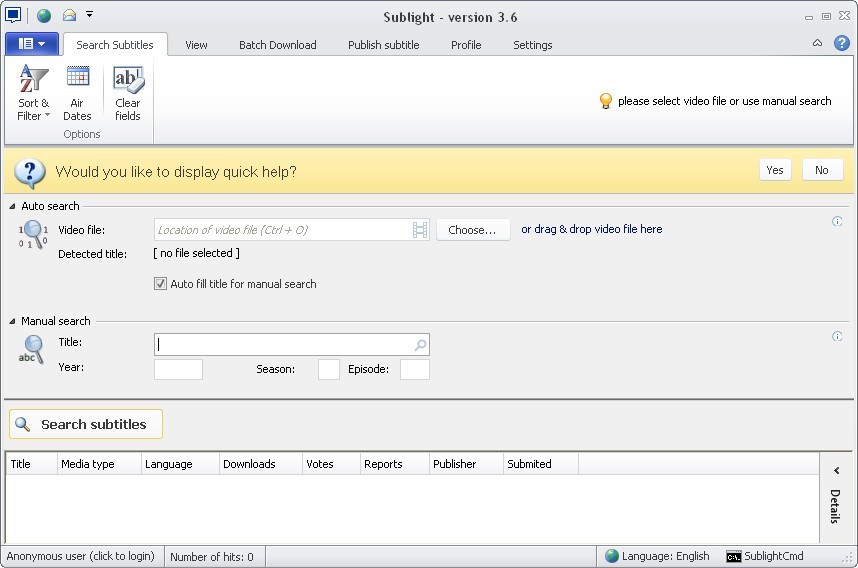Sort results by Publisher column
The height and width of the screenshot is (568, 858).
pyautogui.click(x=466, y=464)
